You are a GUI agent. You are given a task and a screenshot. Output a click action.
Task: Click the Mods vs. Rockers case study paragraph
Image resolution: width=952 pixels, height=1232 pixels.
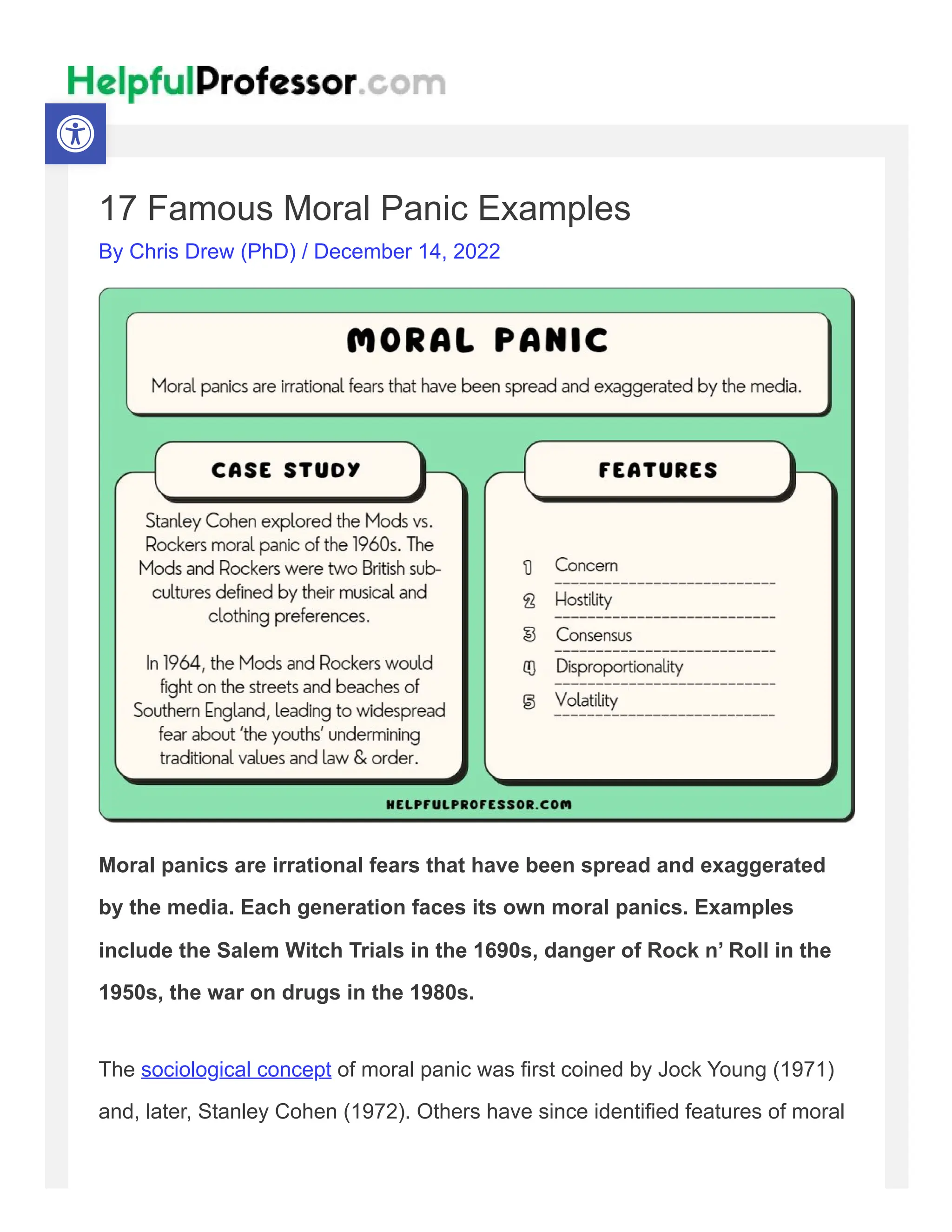coord(289,568)
